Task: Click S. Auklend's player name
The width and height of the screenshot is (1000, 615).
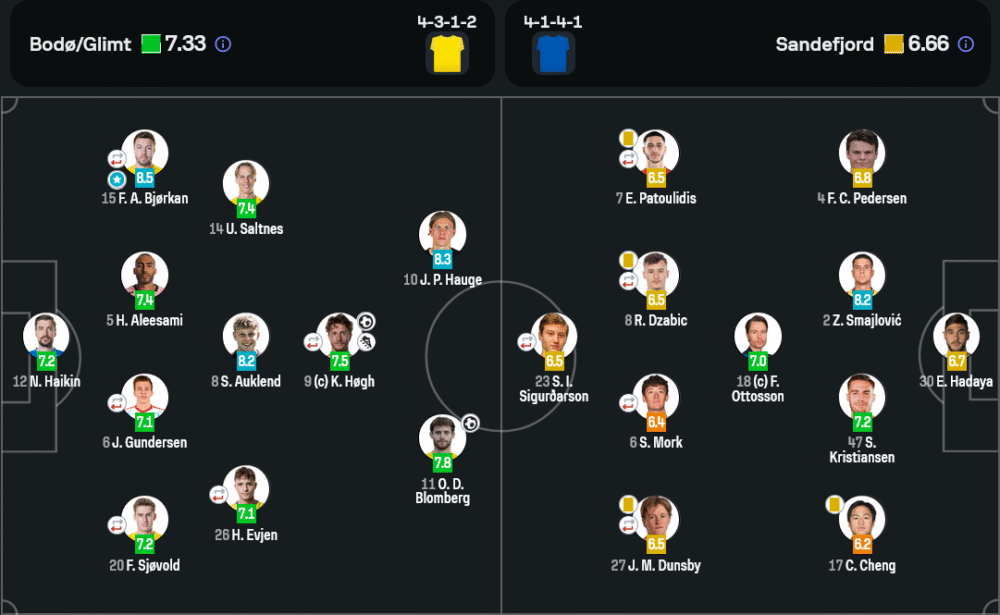Action: [x=245, y=381]
